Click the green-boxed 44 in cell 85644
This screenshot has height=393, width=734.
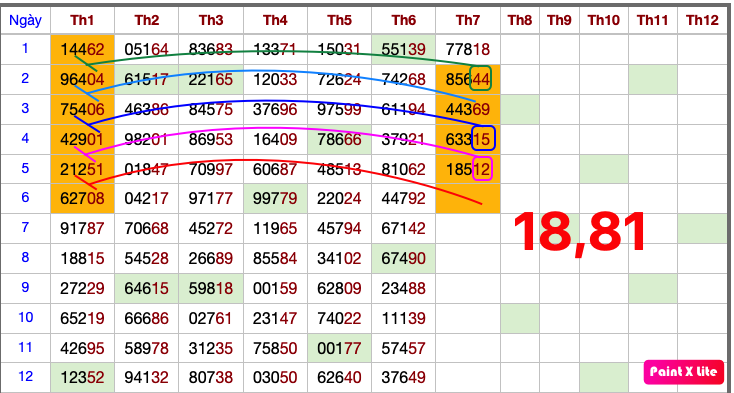(480, 78)
